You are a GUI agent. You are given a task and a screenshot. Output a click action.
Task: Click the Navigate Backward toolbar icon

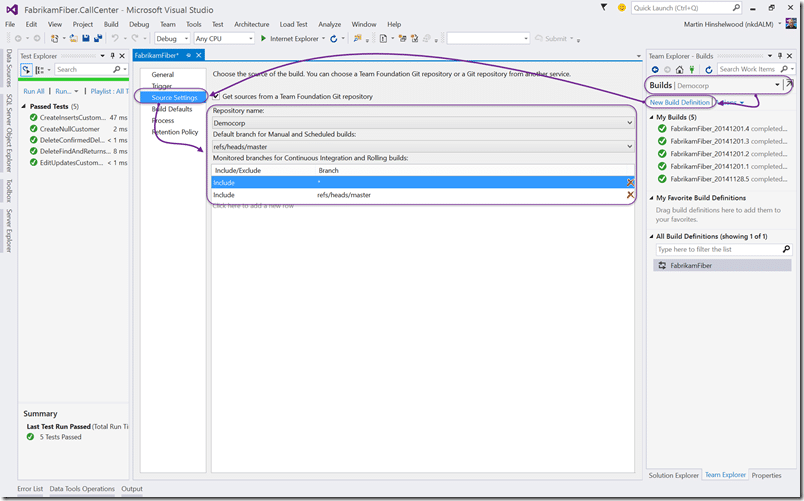pyautogui.click(x=18, y=38)
